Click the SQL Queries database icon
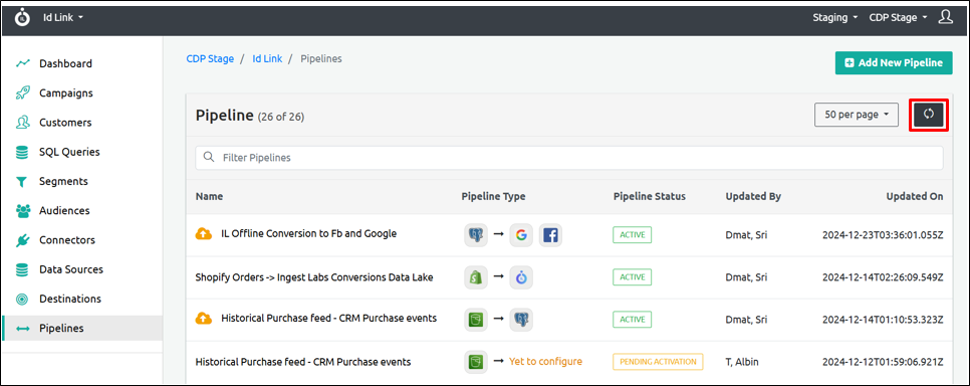Screen dimensions: 970x386 pos(23,152)
